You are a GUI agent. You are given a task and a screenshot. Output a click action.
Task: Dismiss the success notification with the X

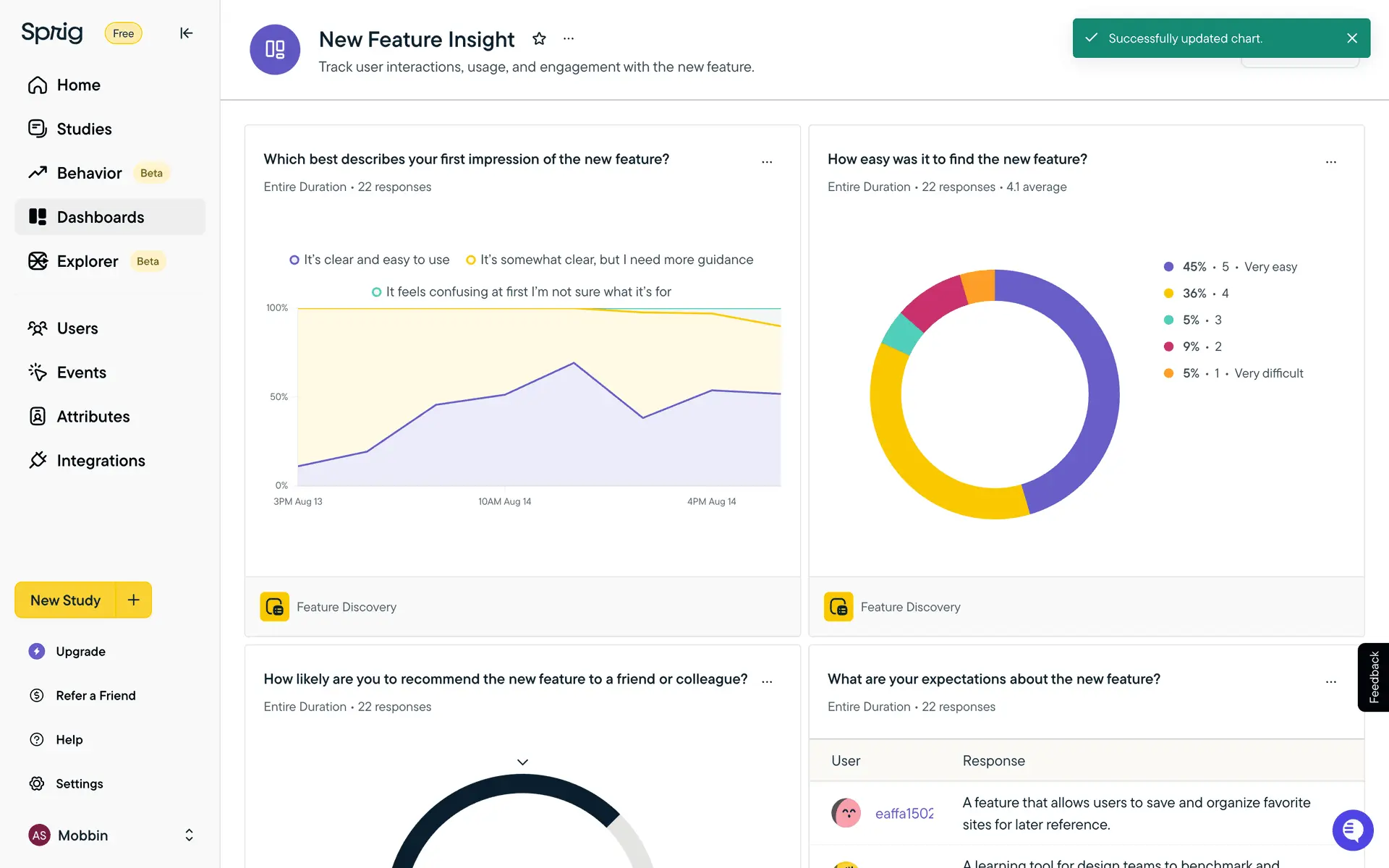pos(1351,38)
